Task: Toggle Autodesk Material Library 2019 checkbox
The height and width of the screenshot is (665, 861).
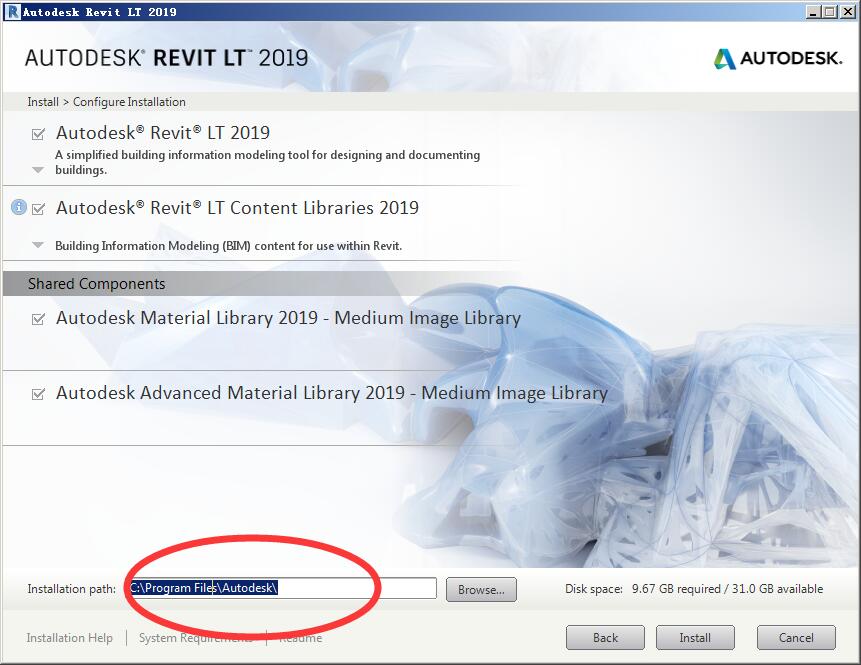Action: (38, 319)
